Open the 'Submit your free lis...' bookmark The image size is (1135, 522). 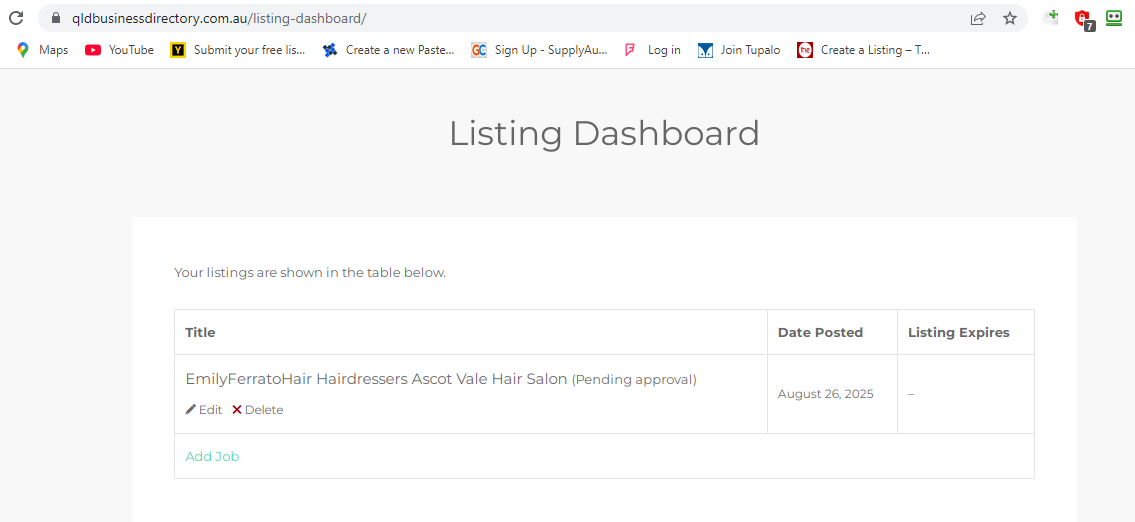coord(238,50)
